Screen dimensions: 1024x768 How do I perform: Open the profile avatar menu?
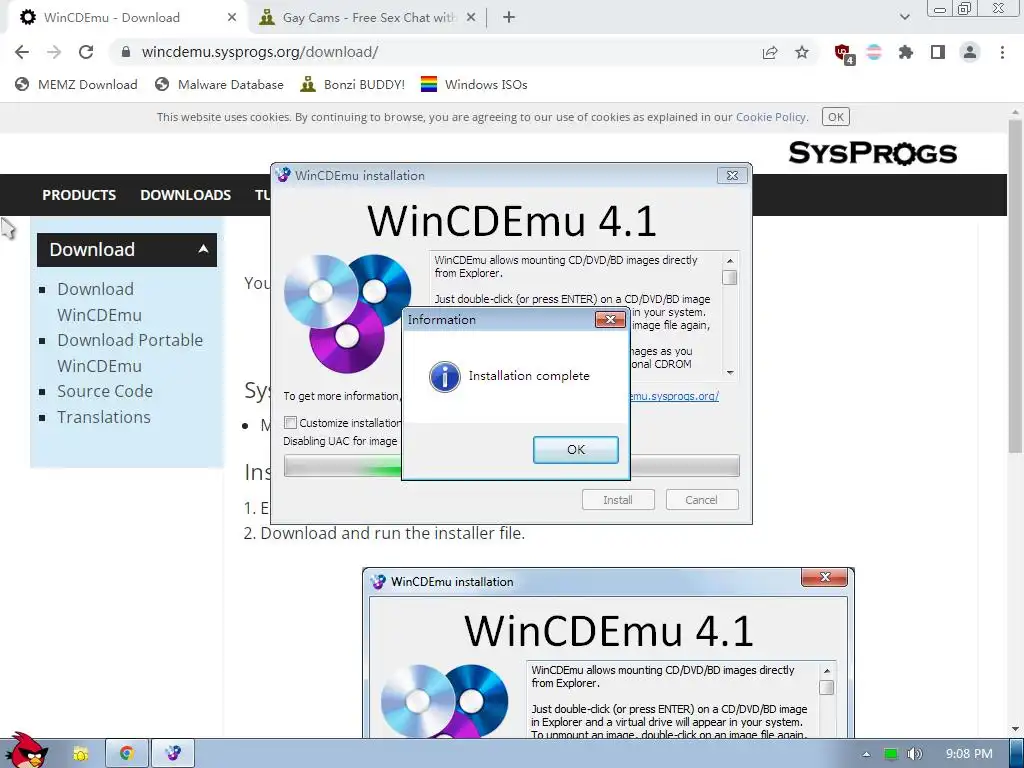click(970, 52)
